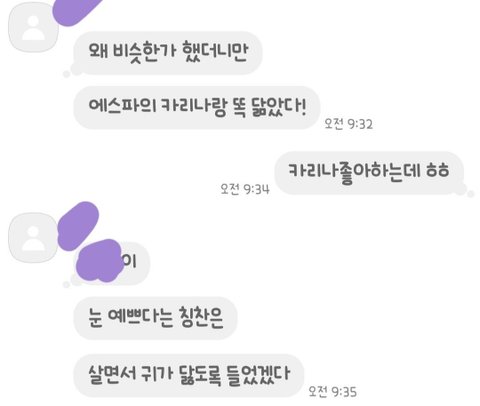Select the sent message '카리나좋아하는데 ㅎㅎ'
This screenshot has height=406, width=480.
click(x=369, y=173)
